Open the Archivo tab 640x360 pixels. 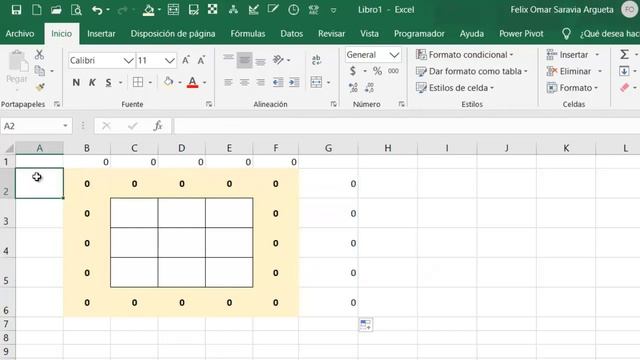[x=20, y=33]
